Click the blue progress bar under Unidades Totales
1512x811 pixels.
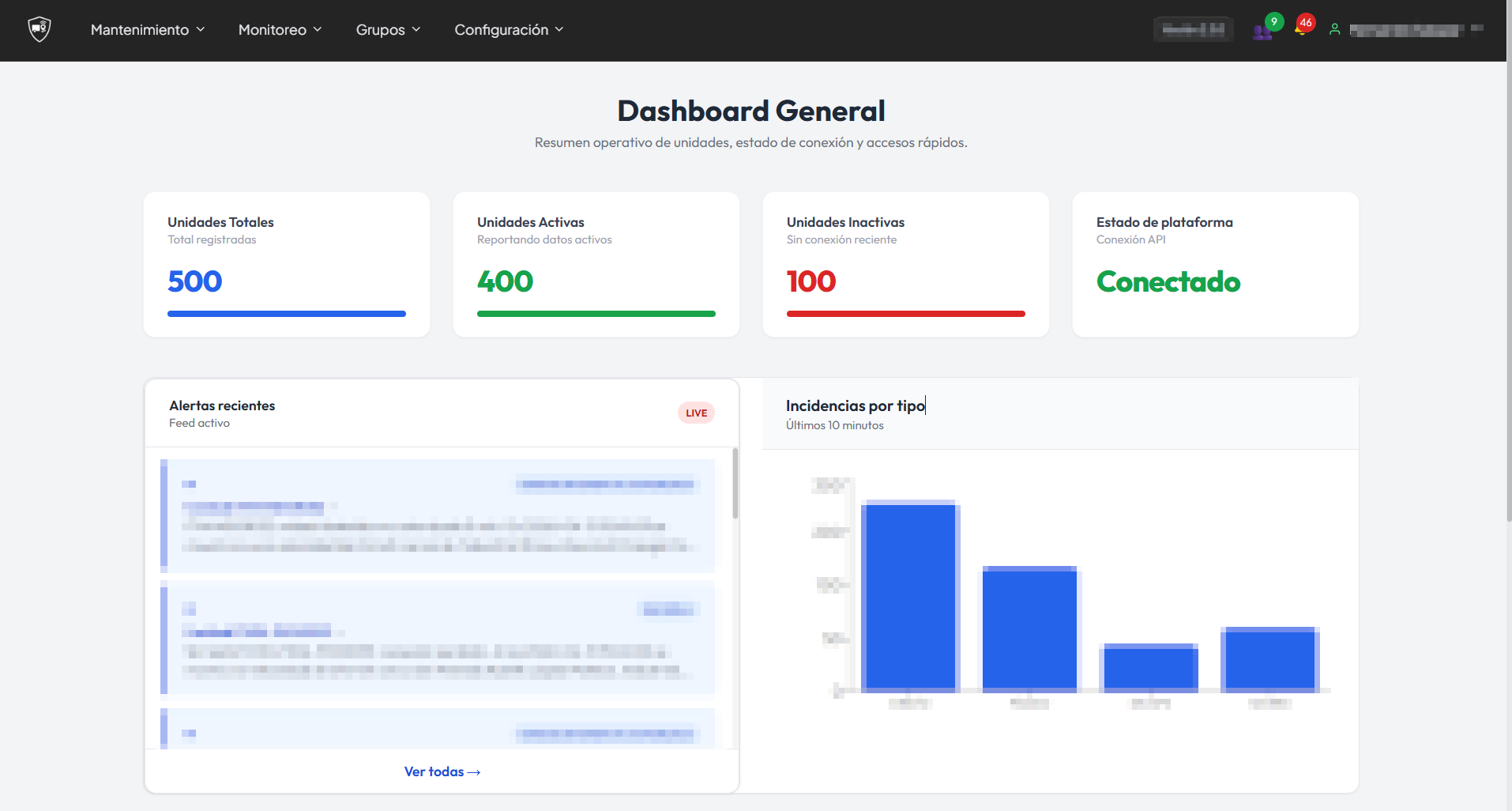286,314
